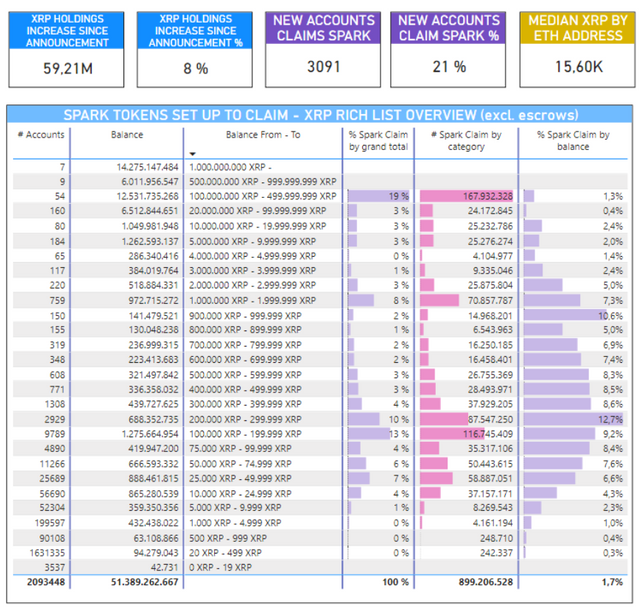The width and height of the screenshot is (640, 609).
Task: Select '0 XRP - 19 XRP' range
Action: click(220, 568)
